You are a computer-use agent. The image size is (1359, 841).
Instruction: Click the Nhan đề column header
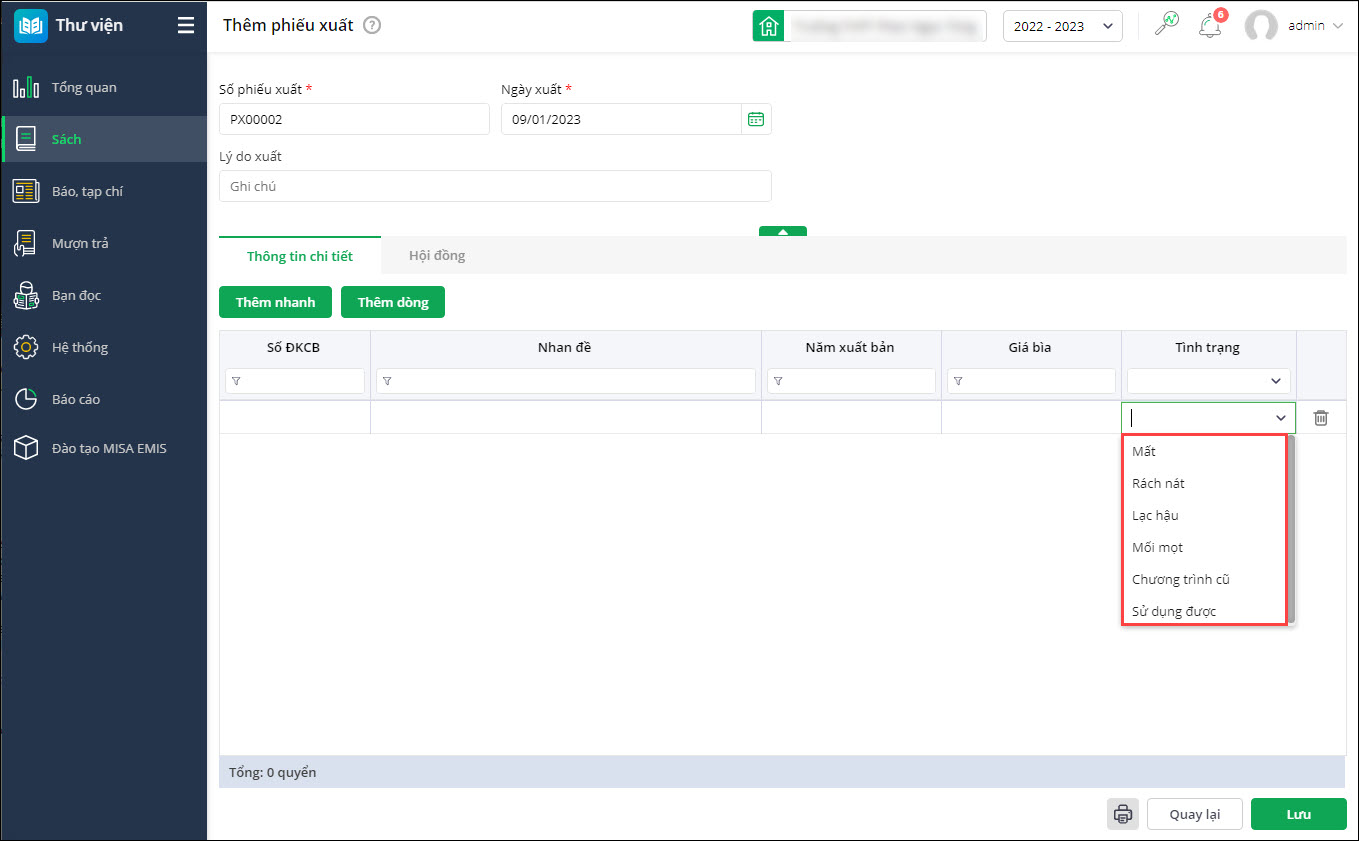(x=566, y=347)
